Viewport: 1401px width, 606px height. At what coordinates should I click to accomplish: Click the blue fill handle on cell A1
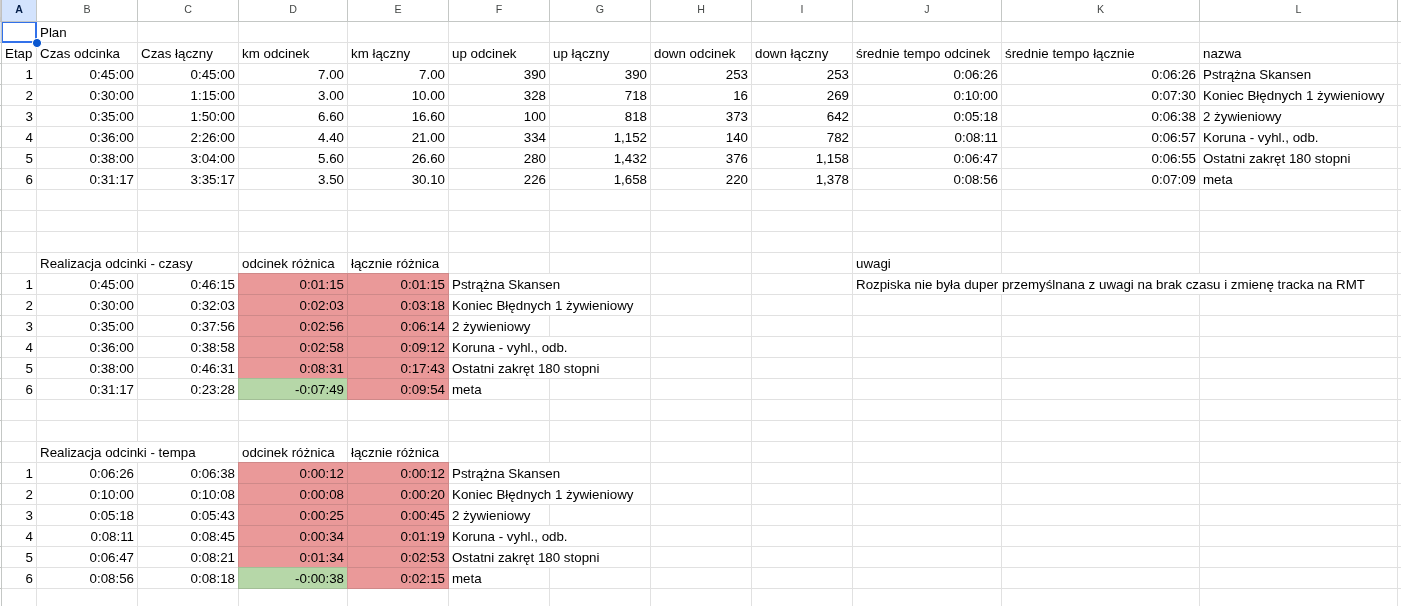[37, 43]
